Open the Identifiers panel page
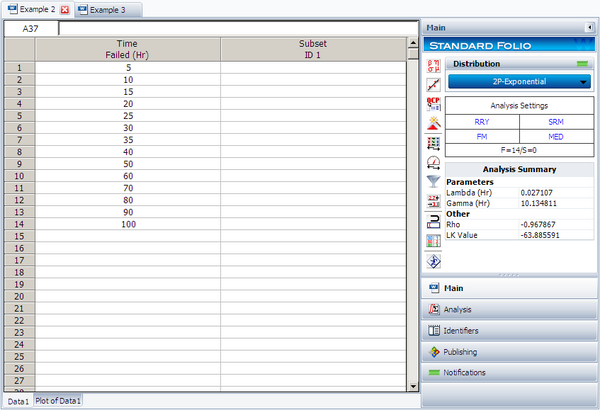600x410 pixels. 510,331
